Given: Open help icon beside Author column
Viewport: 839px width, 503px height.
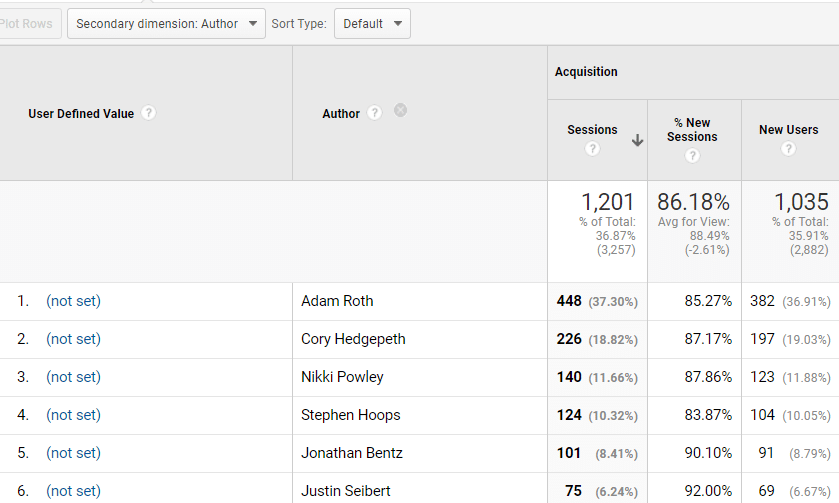Looking at the screenshot, I should (x=374, y=113).
